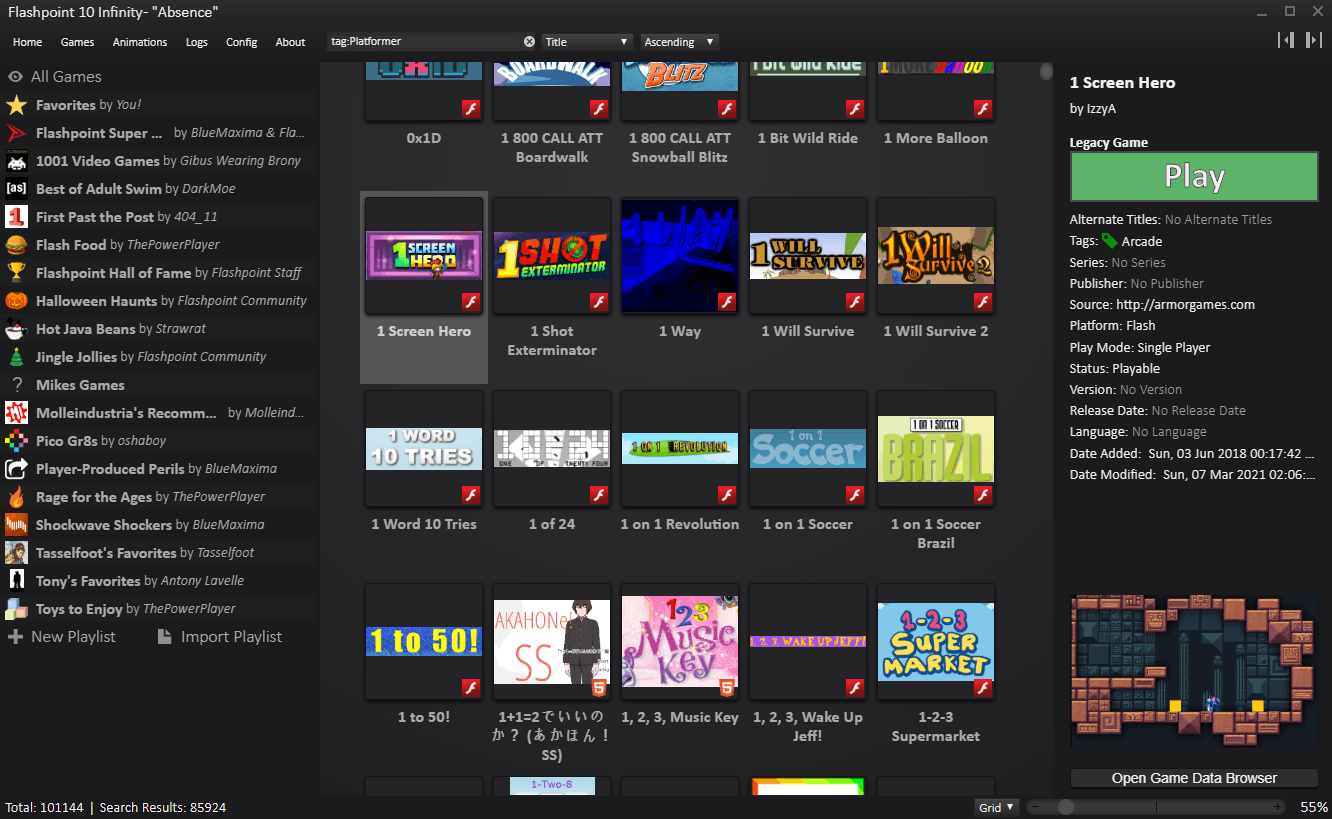This screenshot has width=1332, height=819.
Task: Click the Rage for the Ages flame icon
Action: [16, 497]
